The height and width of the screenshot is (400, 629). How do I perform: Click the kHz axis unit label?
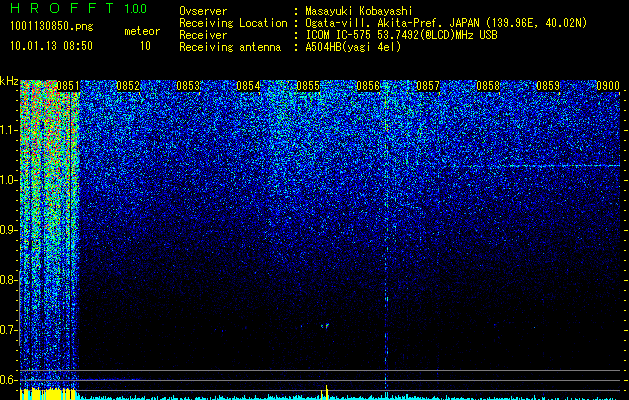click(x=9, y=82)
